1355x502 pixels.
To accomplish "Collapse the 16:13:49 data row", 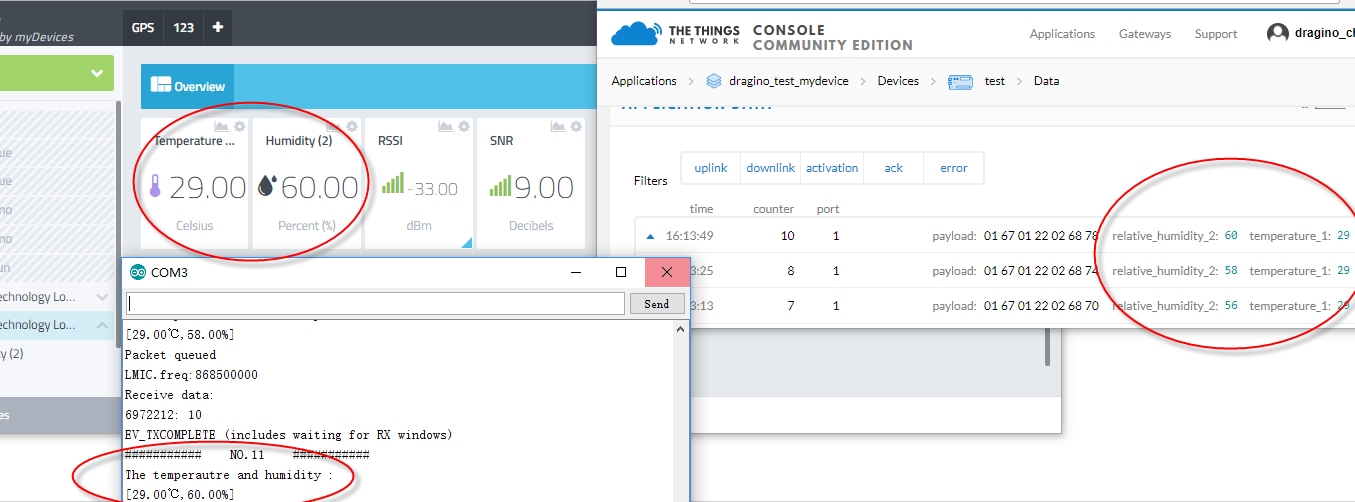I will point(650,236).
